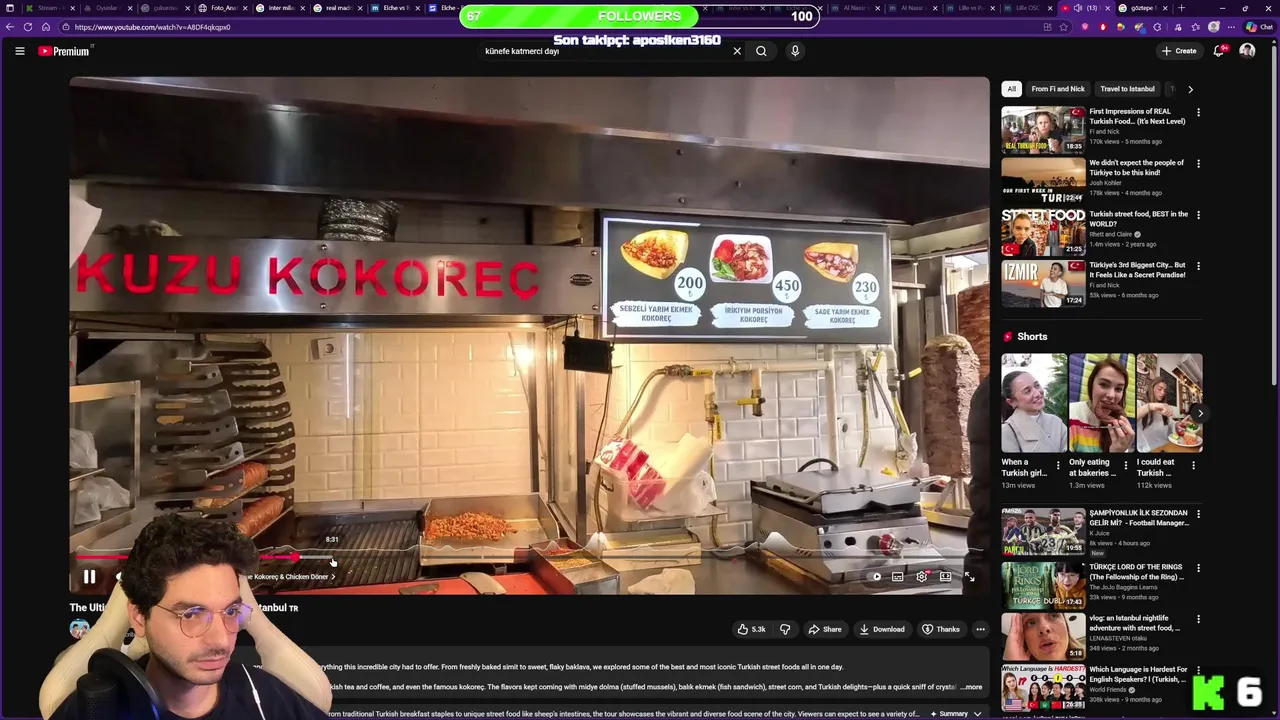Open options menu for 'First Impressions of REAL Turkish Food'
Viewport: 1280px width, 720px height.
1198,113
